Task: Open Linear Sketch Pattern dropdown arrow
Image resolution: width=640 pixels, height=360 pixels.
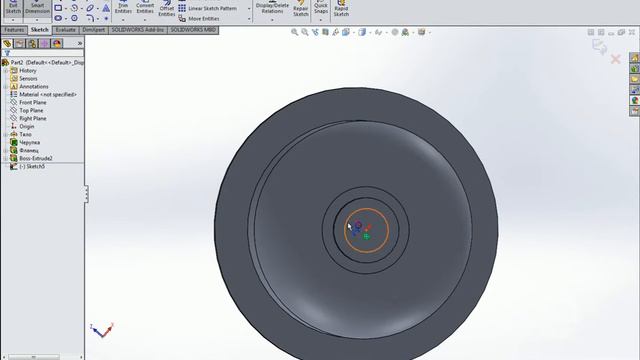Action: coord(249,9)
